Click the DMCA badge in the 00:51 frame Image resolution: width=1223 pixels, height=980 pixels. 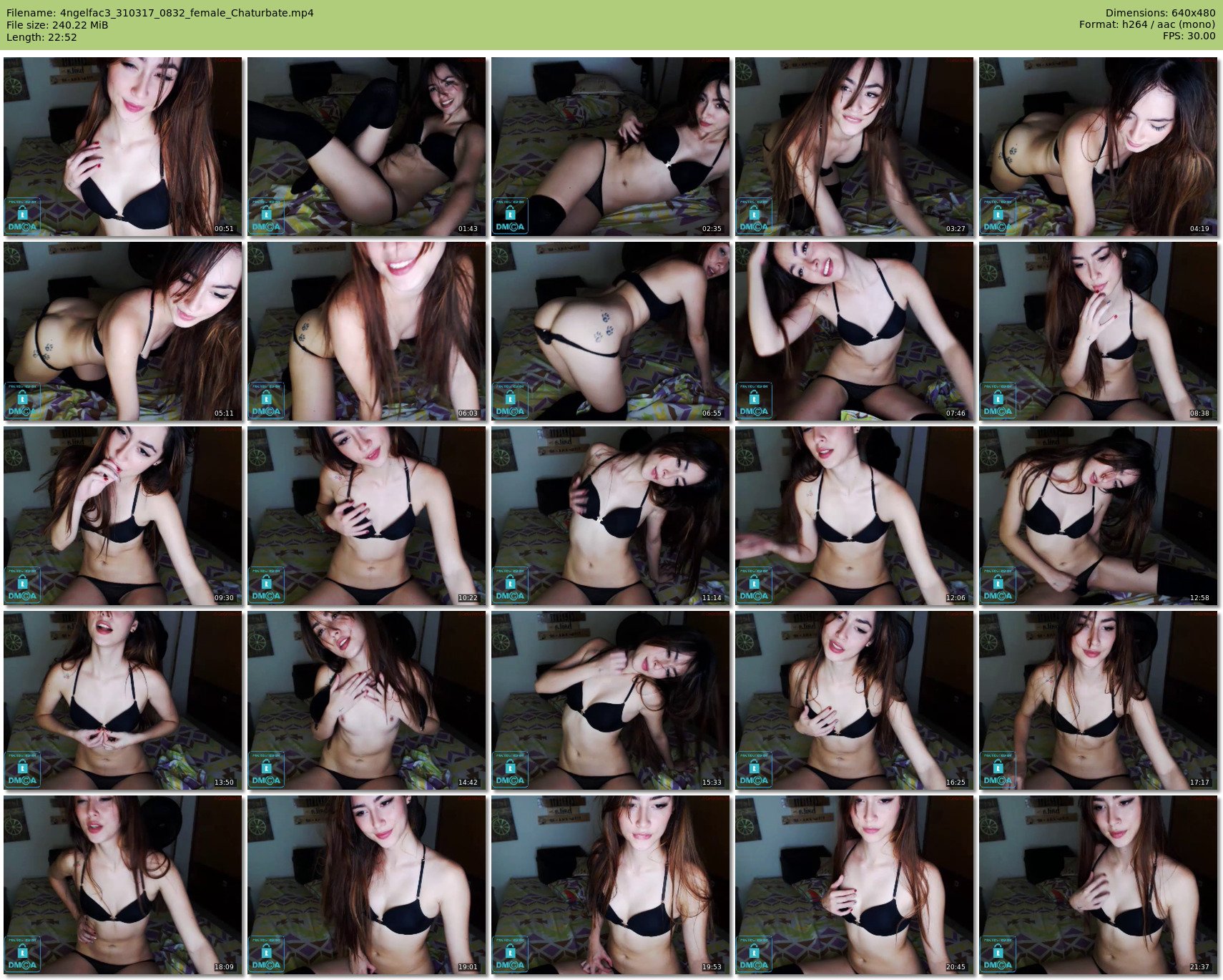click(x=22, y=217)
